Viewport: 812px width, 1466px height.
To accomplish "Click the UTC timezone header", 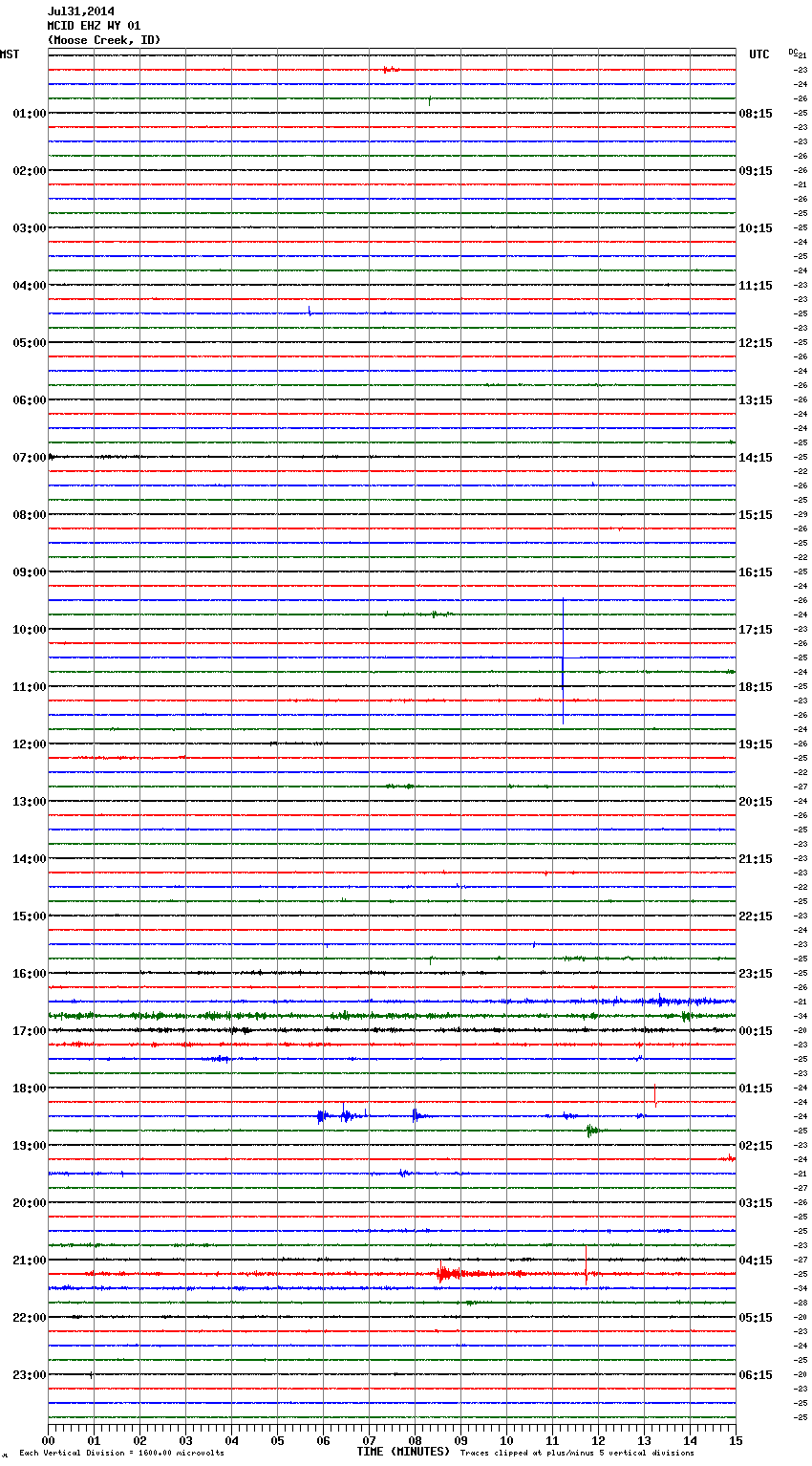I will [x=759, y=54].
